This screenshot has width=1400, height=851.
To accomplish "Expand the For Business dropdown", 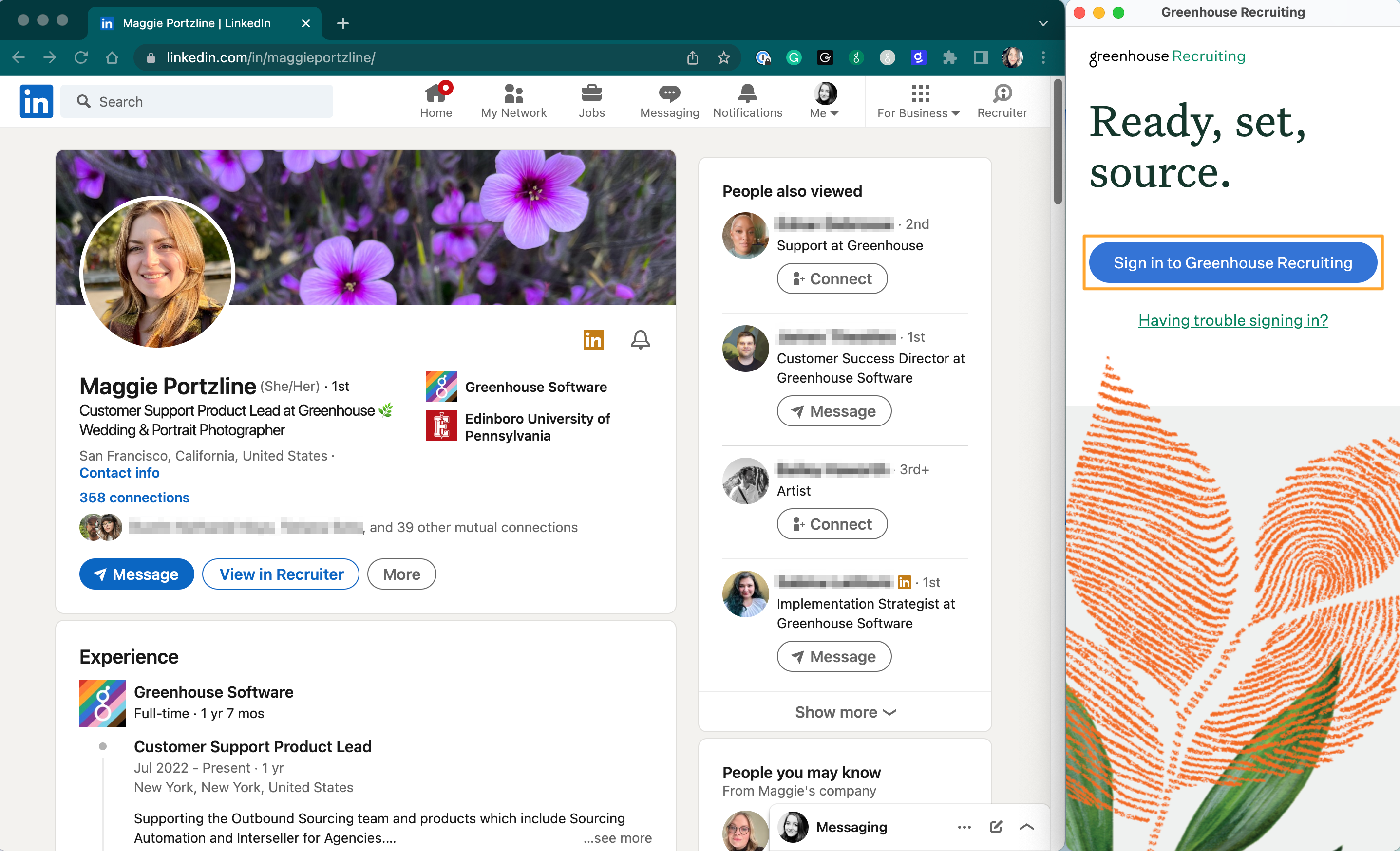I will 919,100.
